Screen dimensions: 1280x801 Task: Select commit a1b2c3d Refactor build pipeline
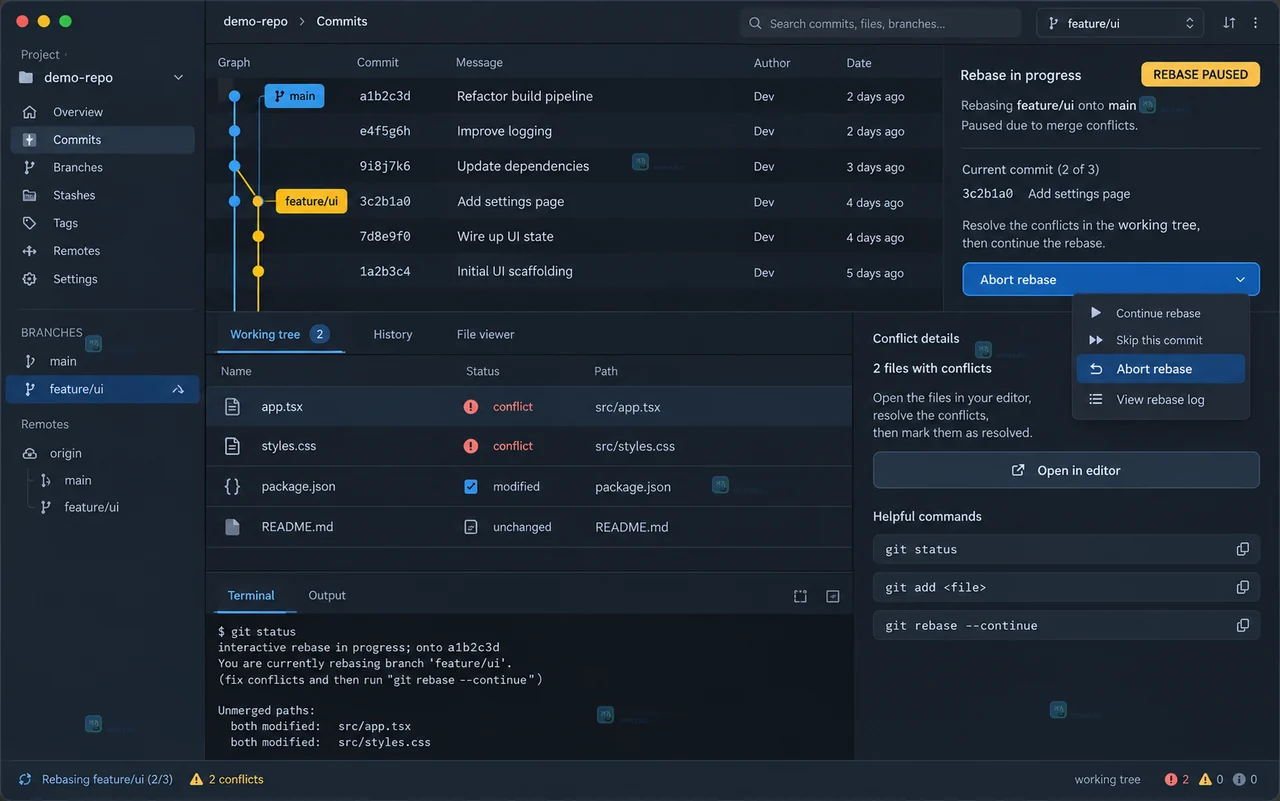point(574,96)
